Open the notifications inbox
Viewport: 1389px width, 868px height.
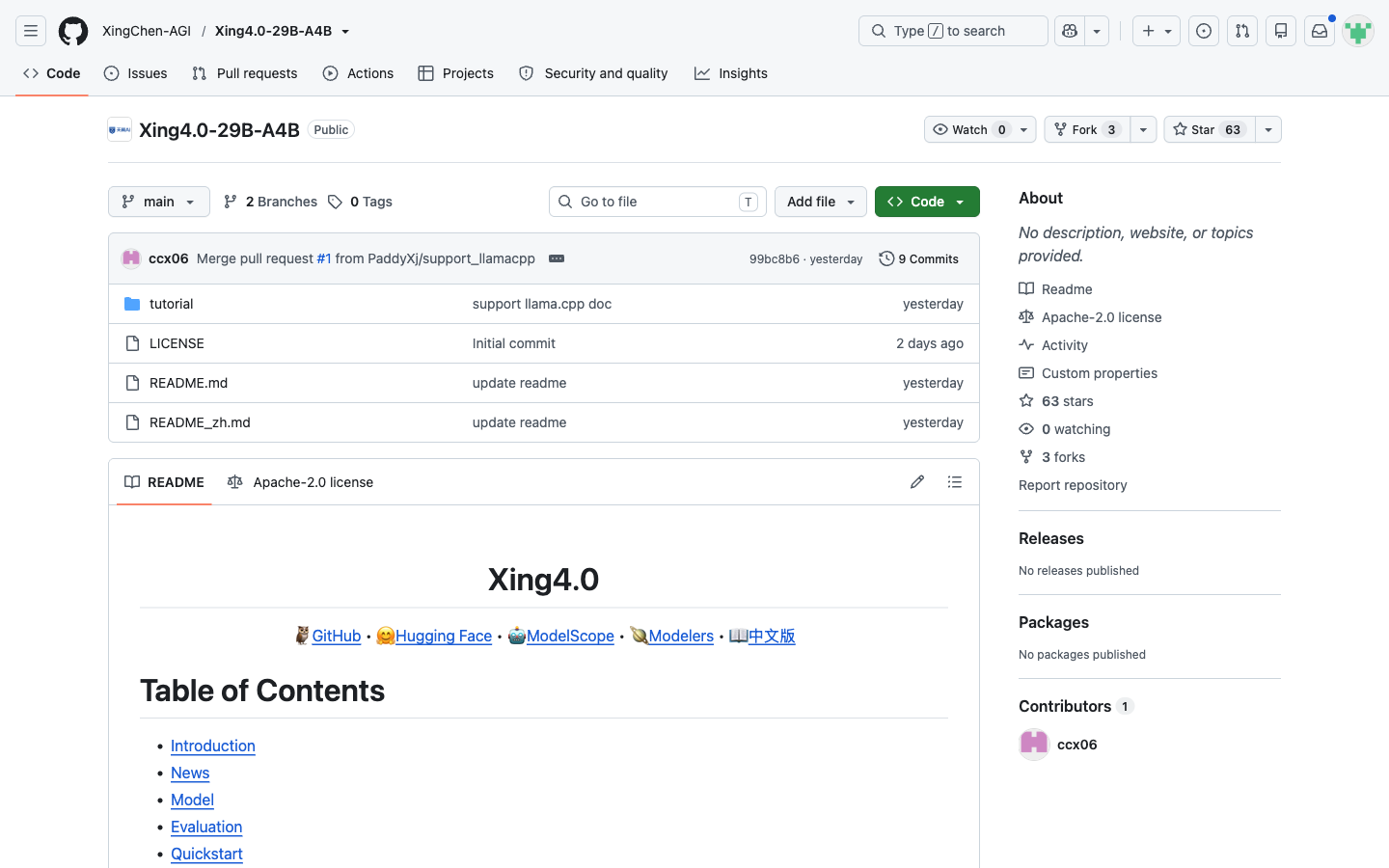tap(1320, 31)
